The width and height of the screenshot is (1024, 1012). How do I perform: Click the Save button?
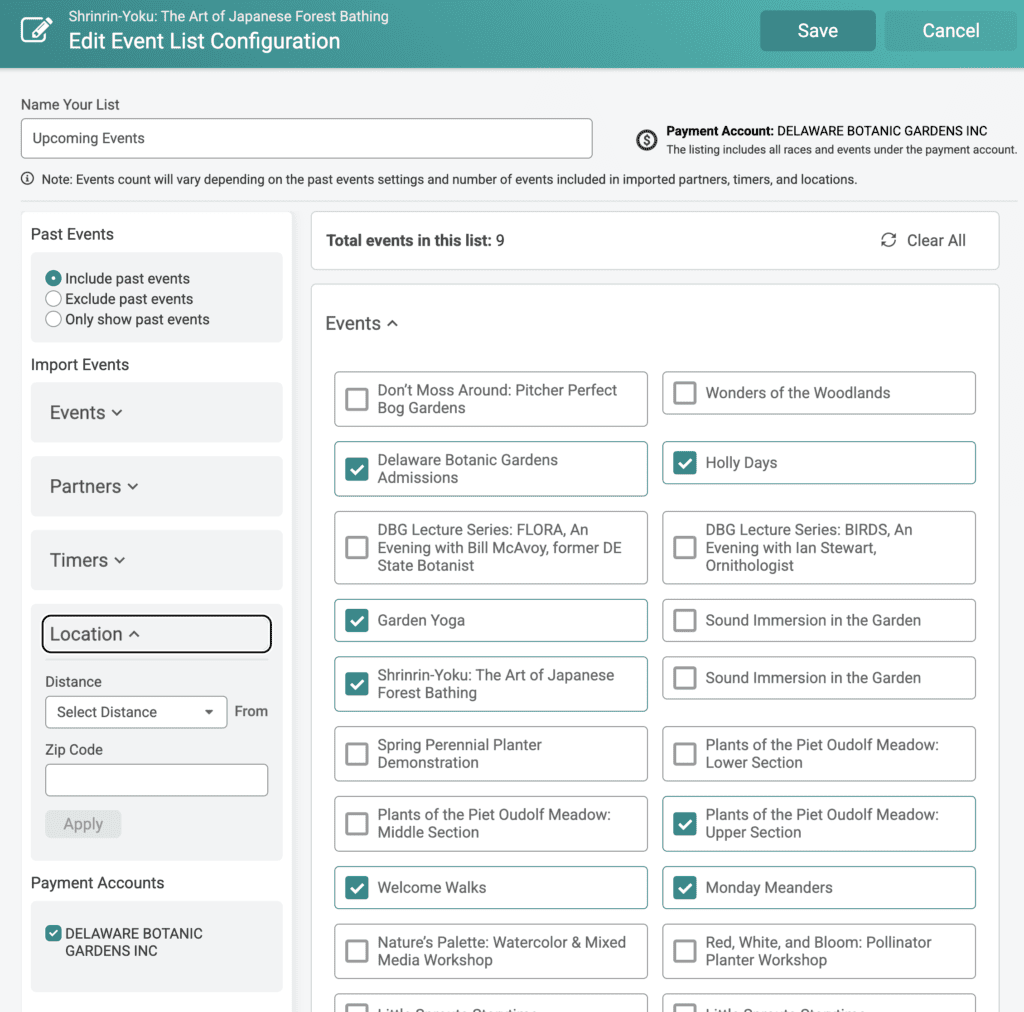(x=818, y=31)
